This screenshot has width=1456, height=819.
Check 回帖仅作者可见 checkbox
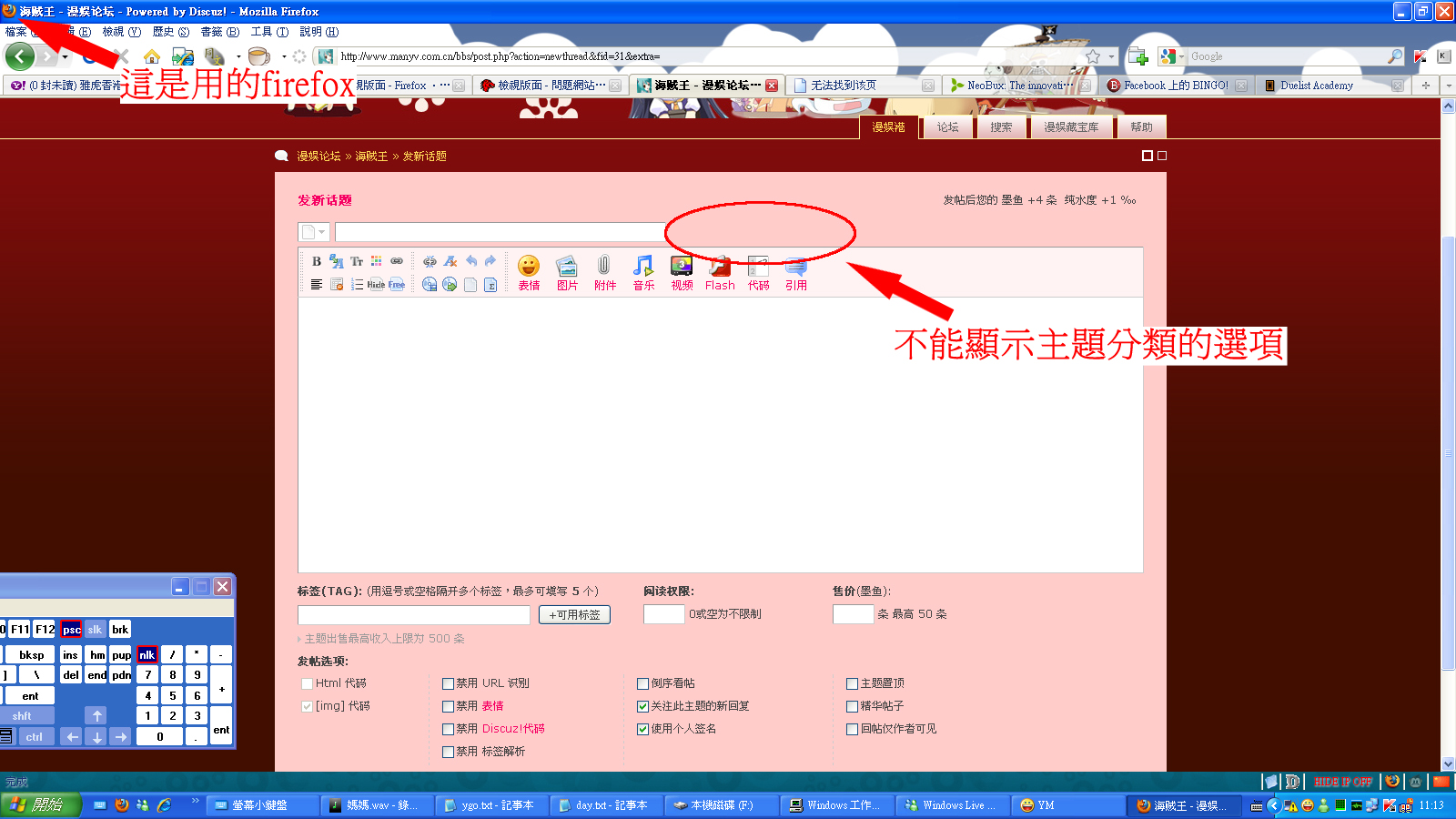[x=852, y=729]
